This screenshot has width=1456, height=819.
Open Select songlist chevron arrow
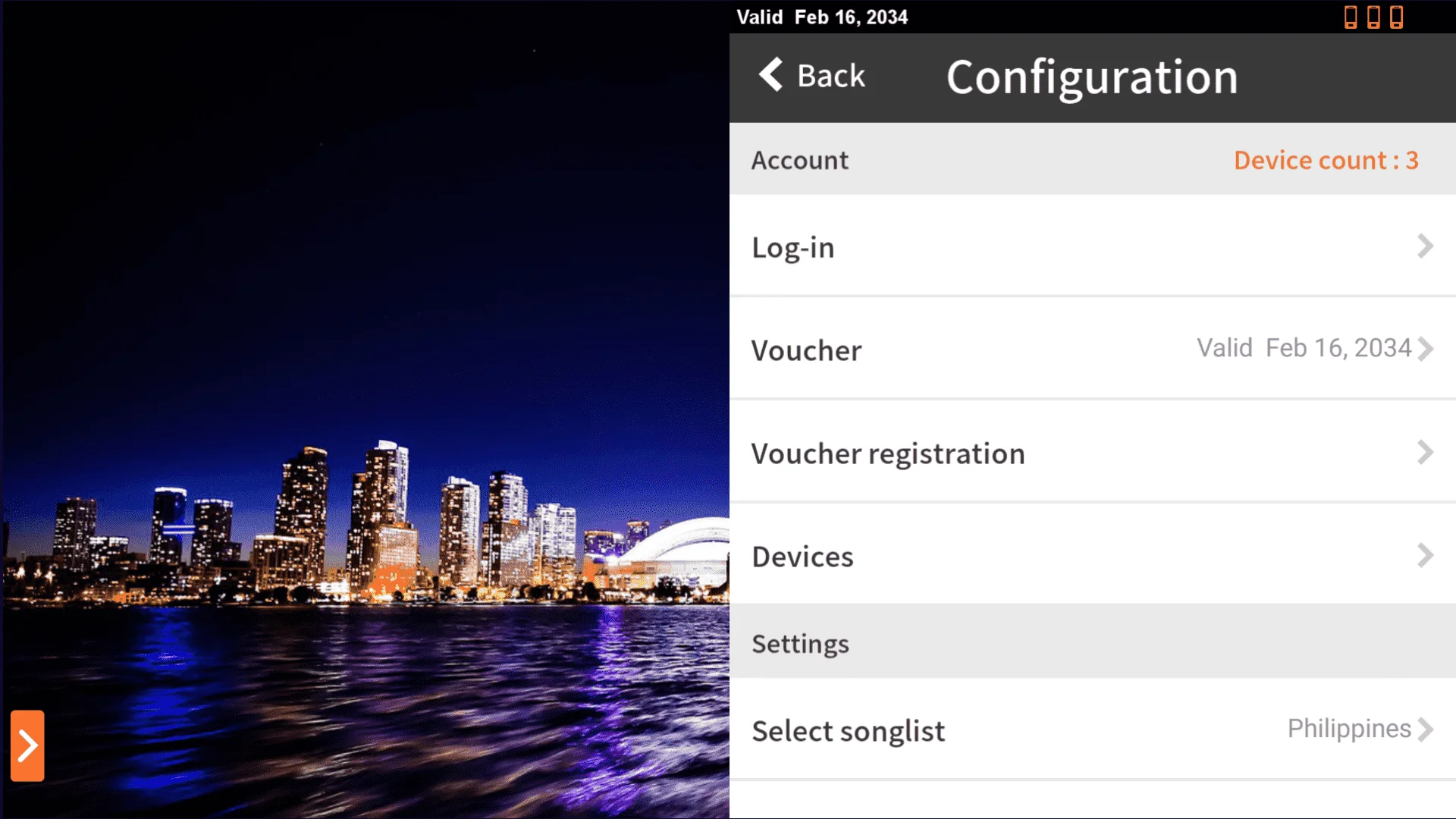[x=1425, y=730]
